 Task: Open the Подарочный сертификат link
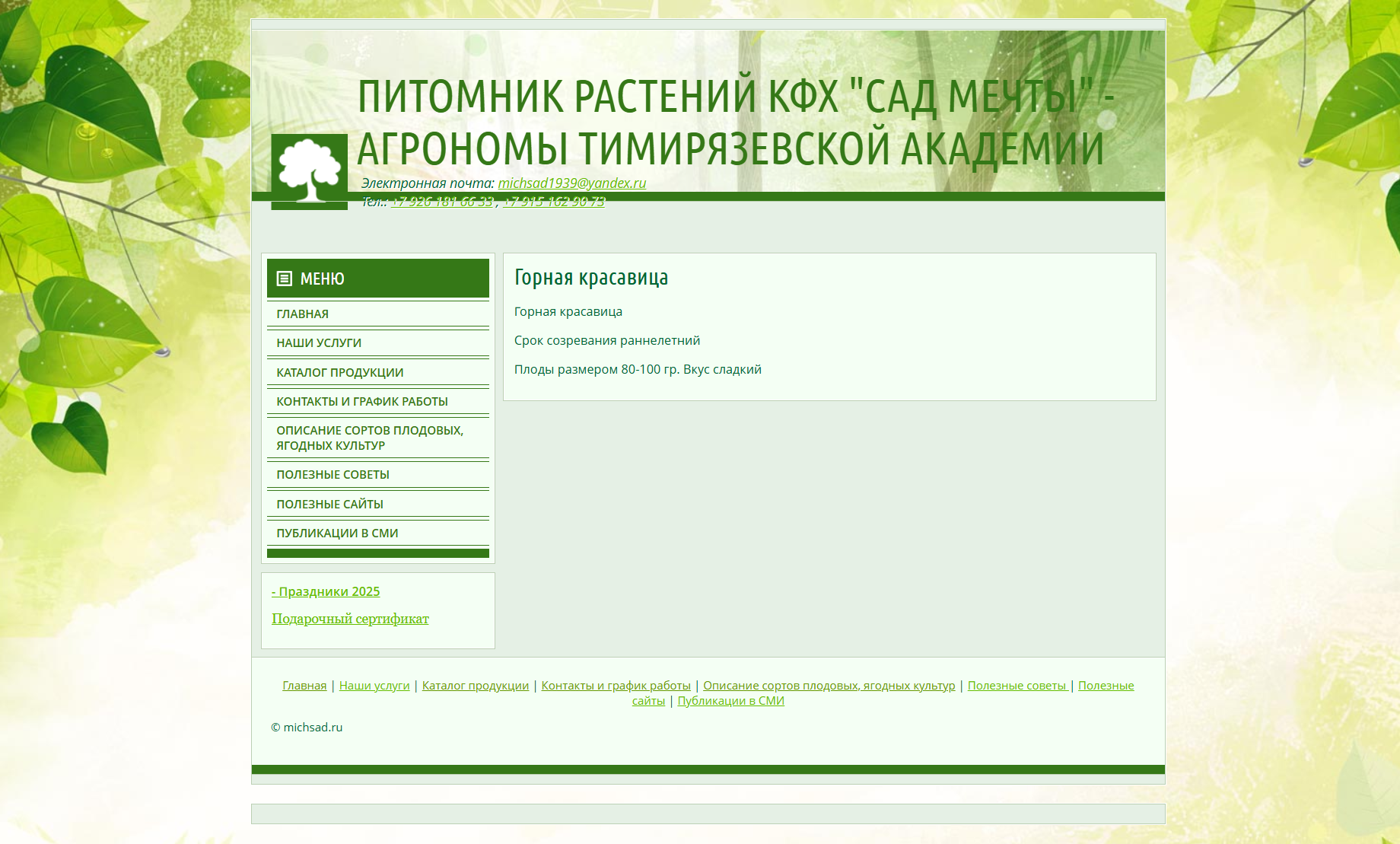[x=350, y=618]
